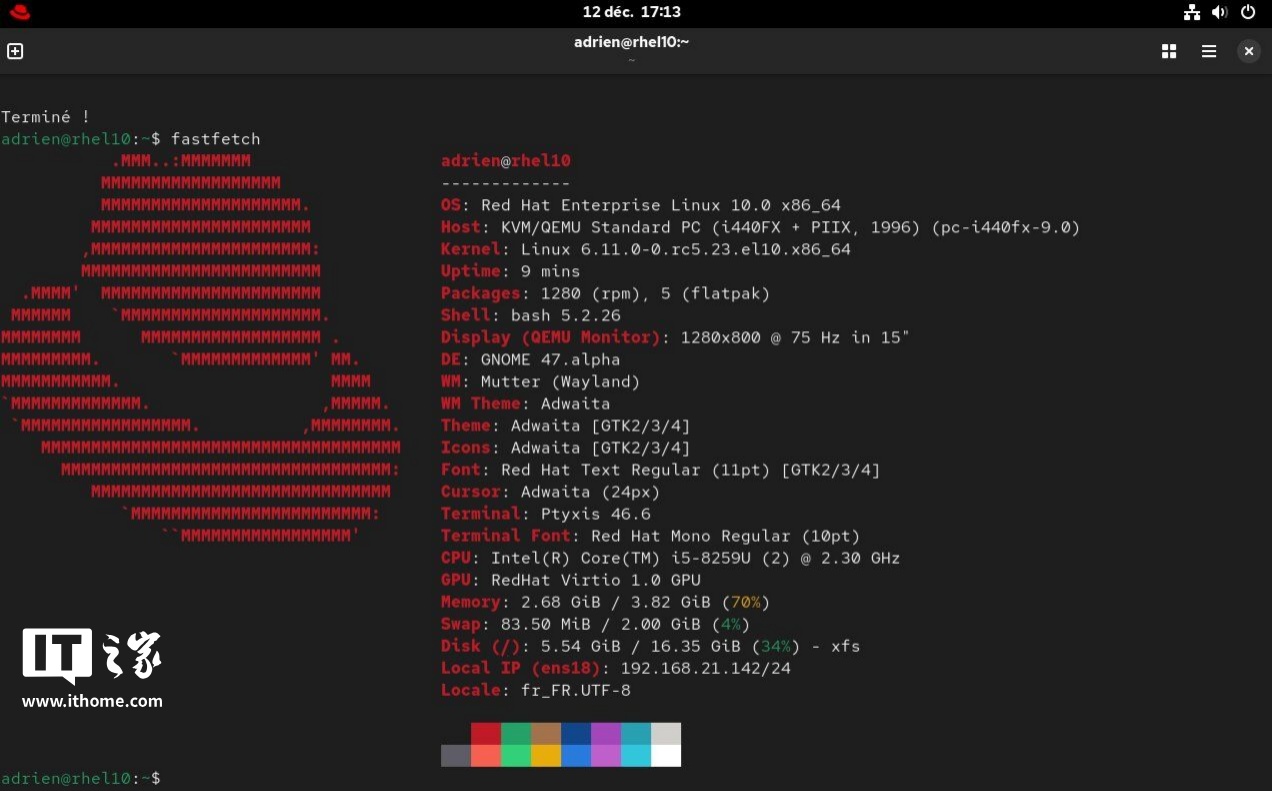Click the Host line 'KVM/QEMU Standard PC'
This screenshot has width=1272, height=791.
[601, 227]
